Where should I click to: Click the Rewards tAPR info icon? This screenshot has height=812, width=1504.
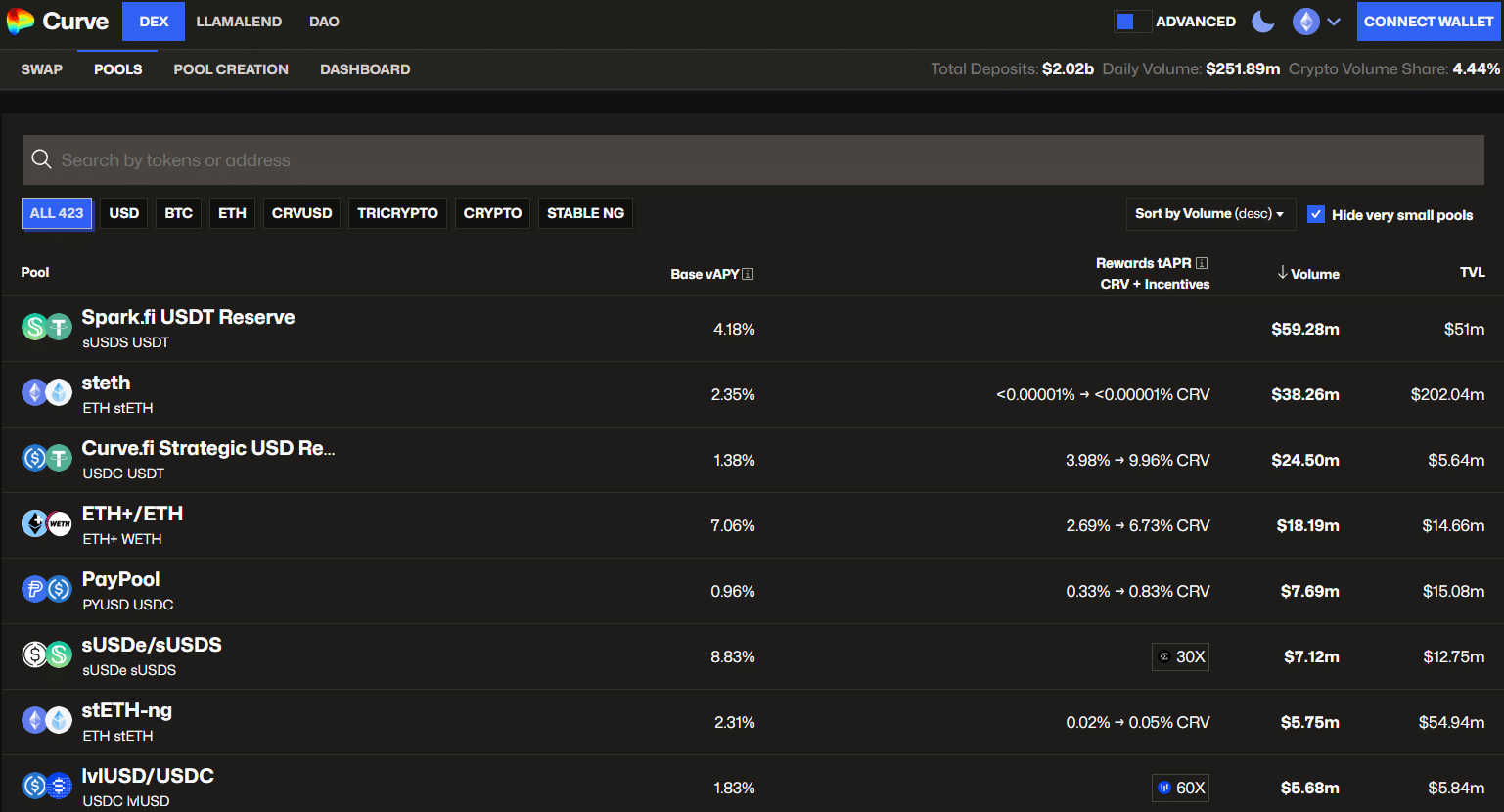[x=1202, y=263]
